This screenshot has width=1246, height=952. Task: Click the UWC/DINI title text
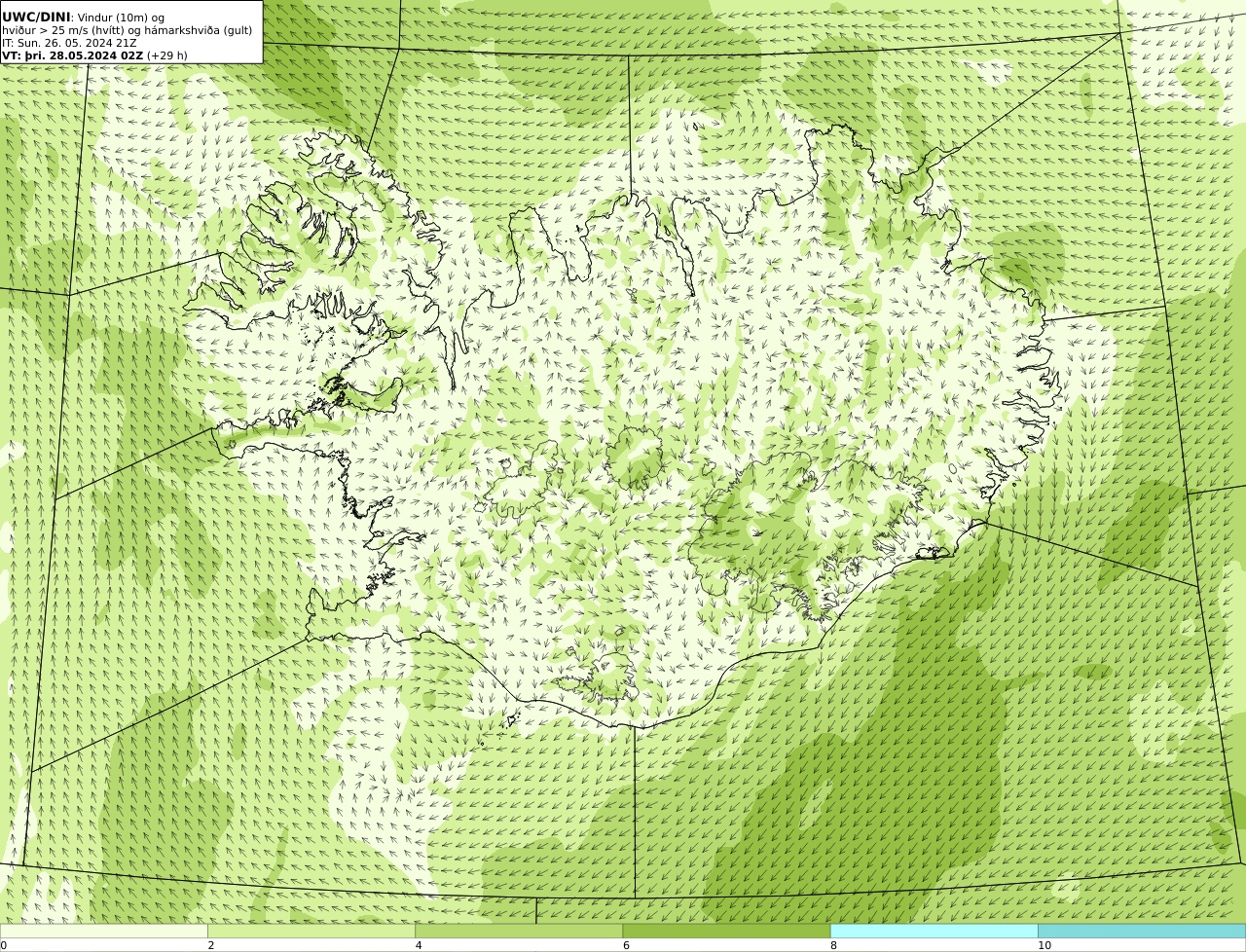(36, 17)
